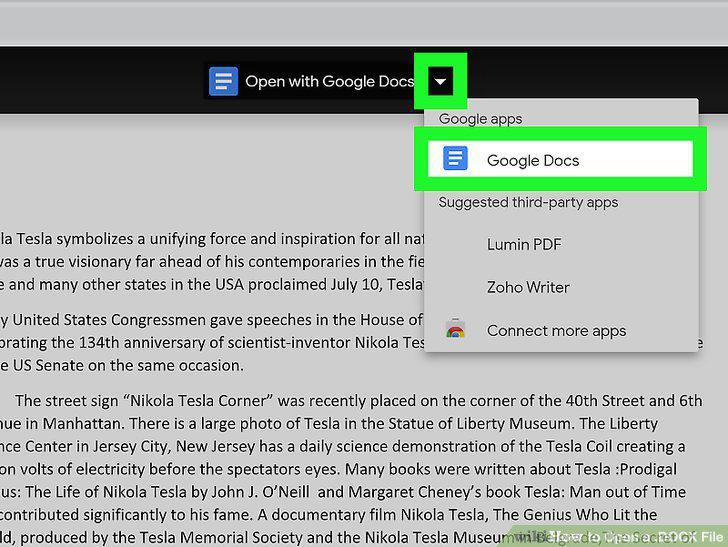728x547 pixels.
Task: Click the Open with Google Docs button text
Action: coord(329,81)
